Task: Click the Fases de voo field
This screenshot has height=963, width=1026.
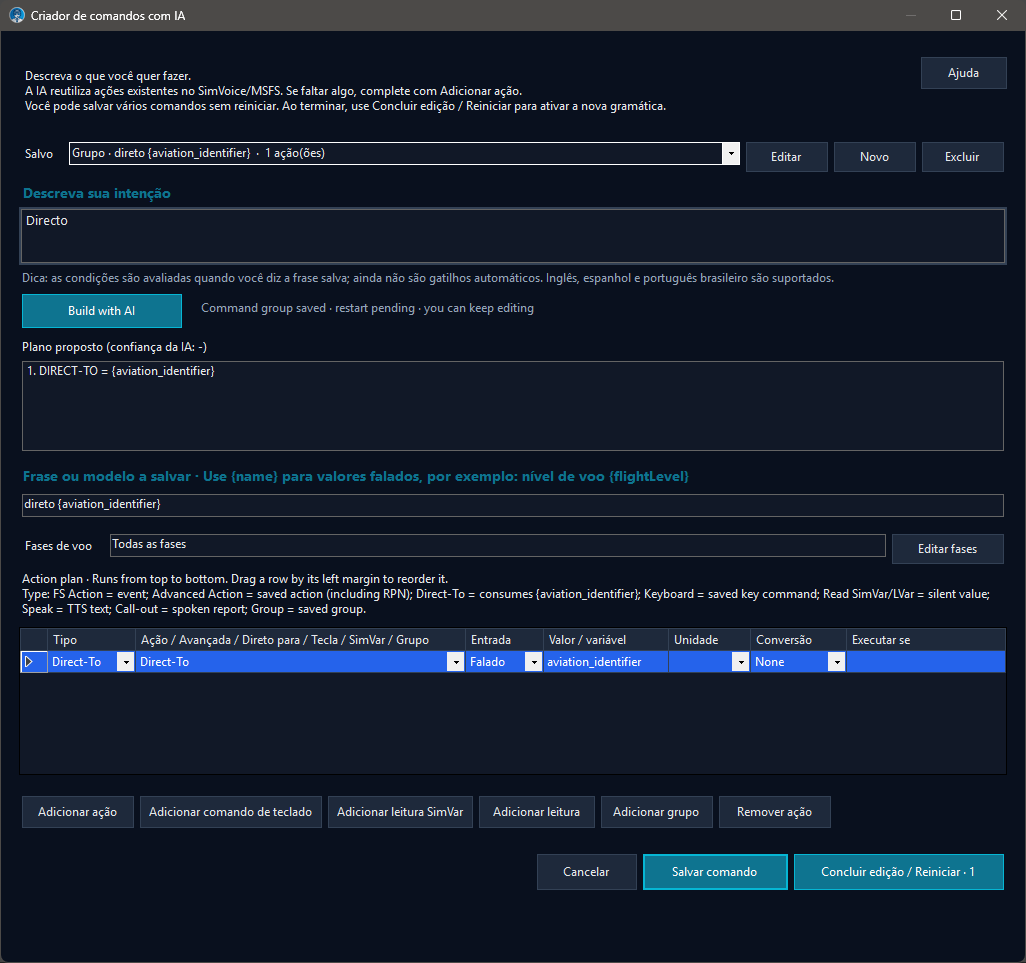Action: [497, 545]
